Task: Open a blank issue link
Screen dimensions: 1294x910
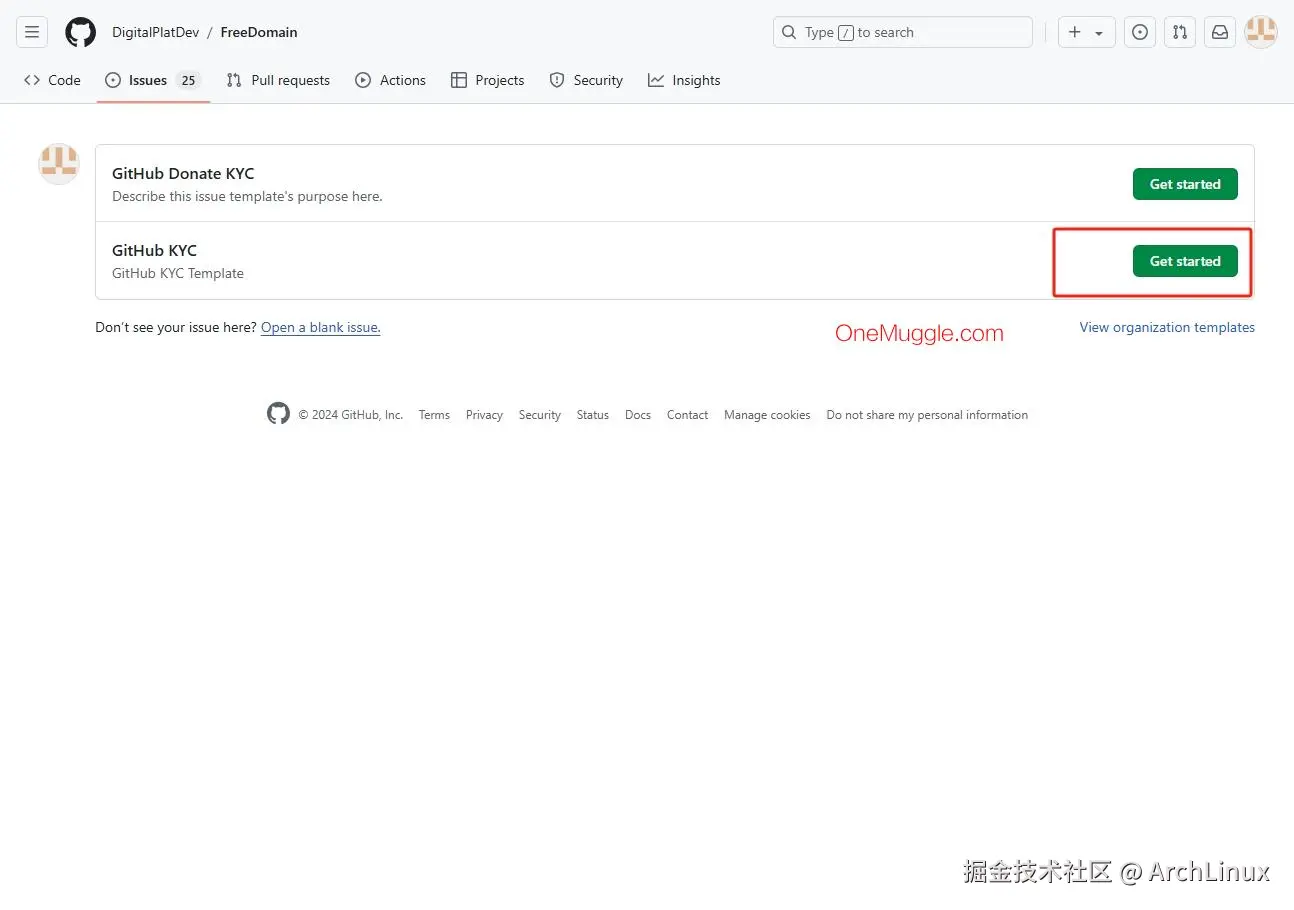Action: click(x=321, y=327)
